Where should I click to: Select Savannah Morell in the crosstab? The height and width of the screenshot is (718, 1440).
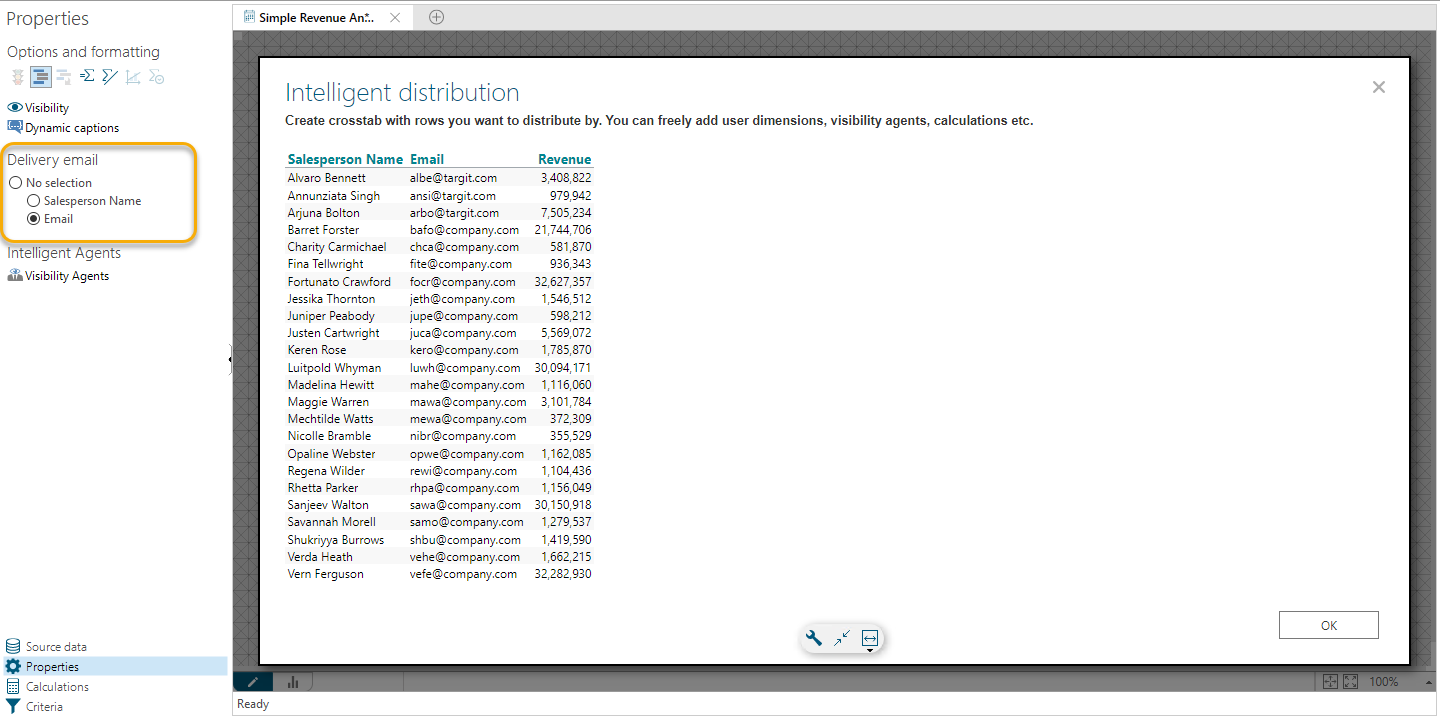(332, 522)
